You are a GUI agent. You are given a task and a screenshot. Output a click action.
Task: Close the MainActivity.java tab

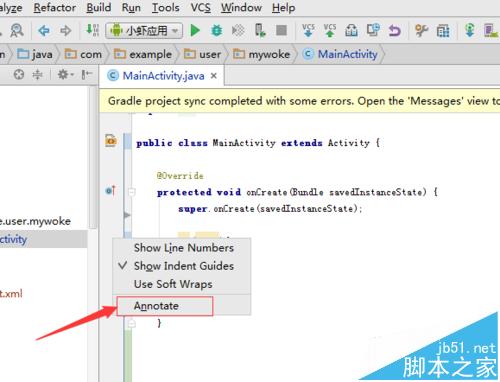click(214, 76)
